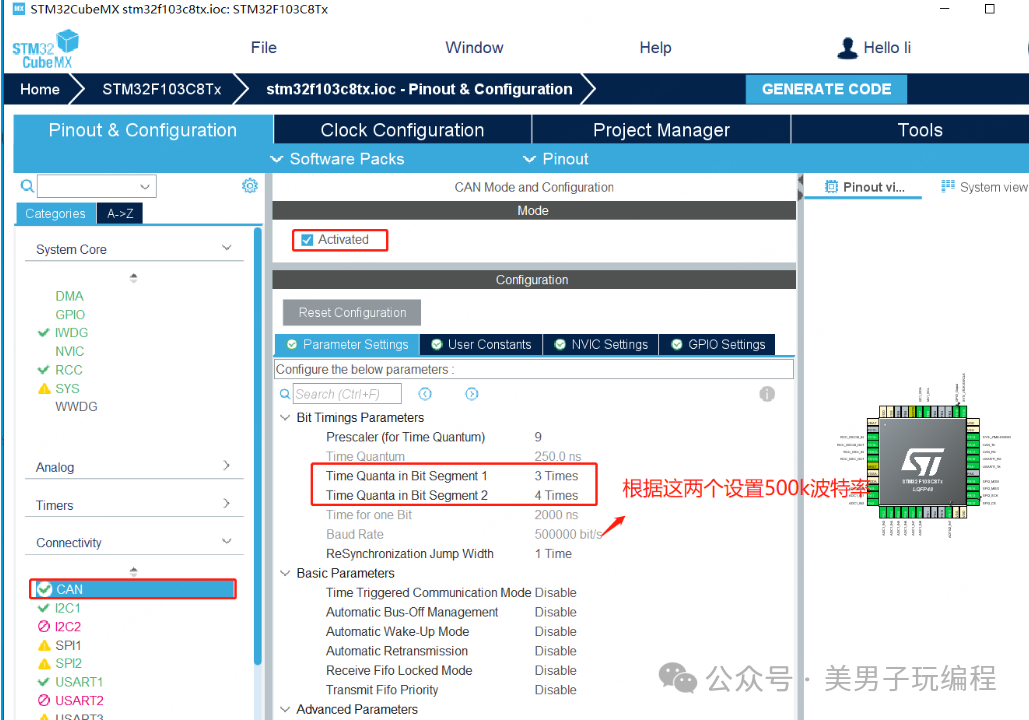Go to the Home breadcrumb

point(39,89)
